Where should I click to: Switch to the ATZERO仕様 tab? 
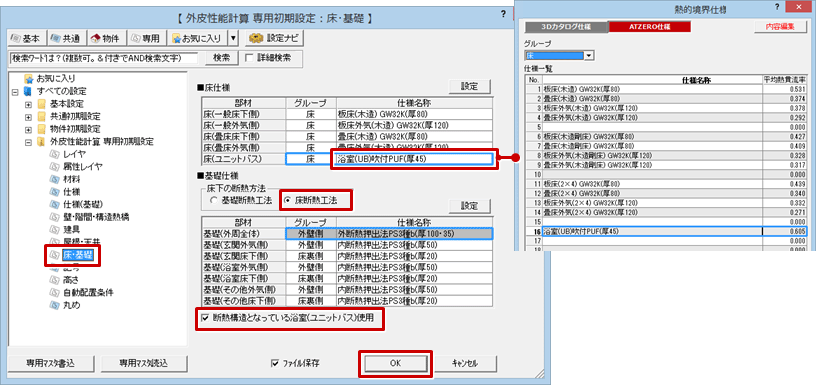click(x=649, y=27)
